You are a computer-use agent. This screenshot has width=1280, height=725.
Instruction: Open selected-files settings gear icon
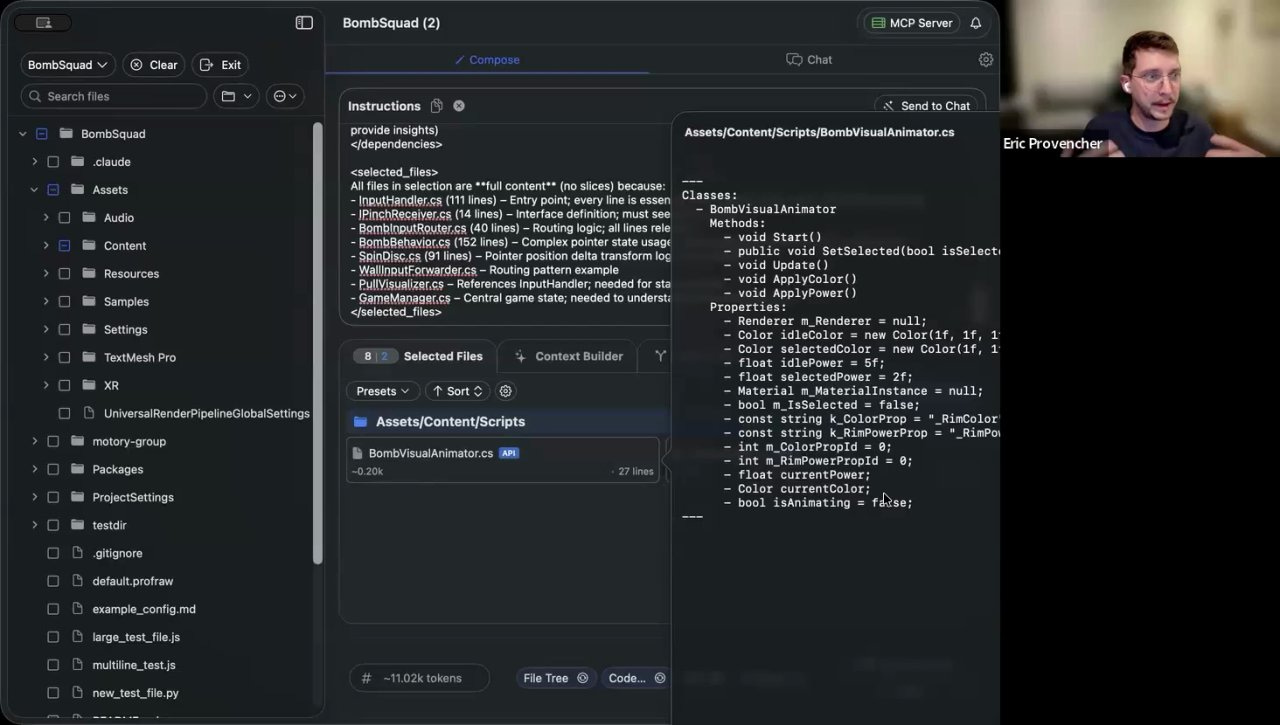pos(505,391)
